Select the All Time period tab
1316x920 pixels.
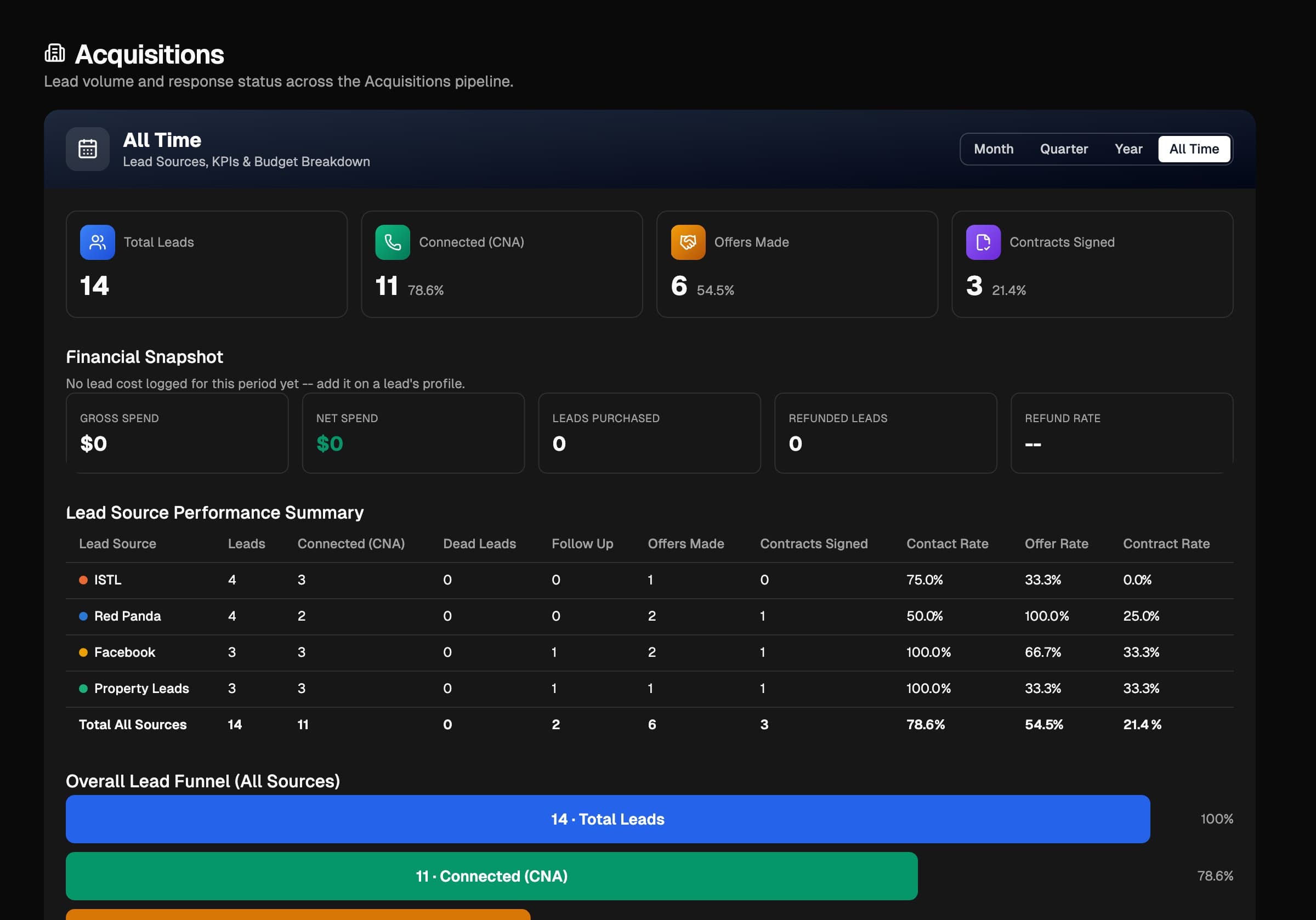1194,149
